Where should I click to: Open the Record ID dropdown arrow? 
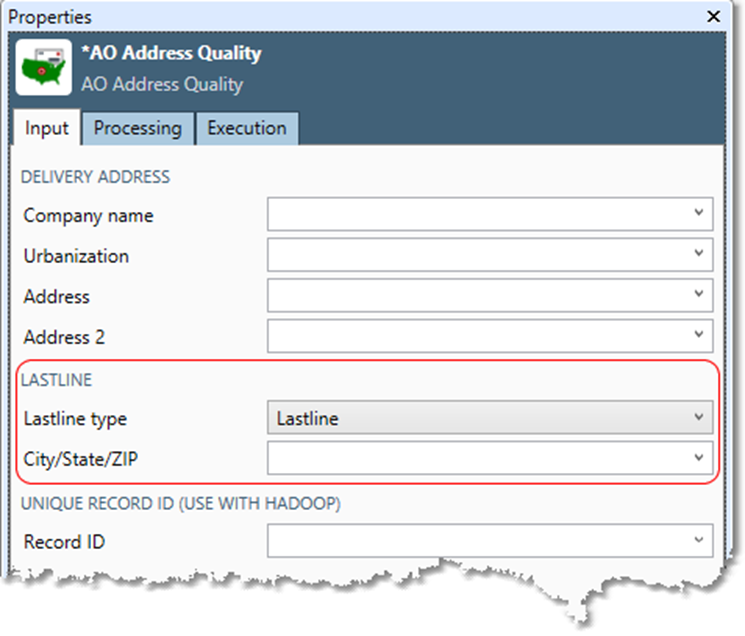[699, 542]
